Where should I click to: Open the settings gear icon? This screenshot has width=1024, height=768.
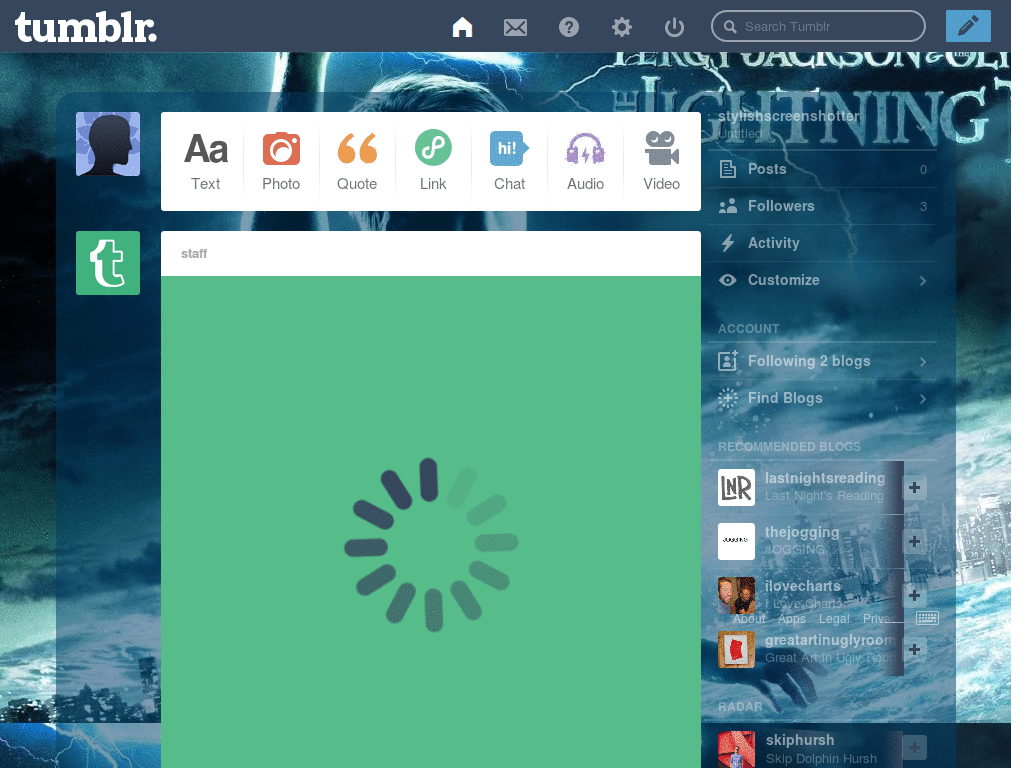(622, 27)
